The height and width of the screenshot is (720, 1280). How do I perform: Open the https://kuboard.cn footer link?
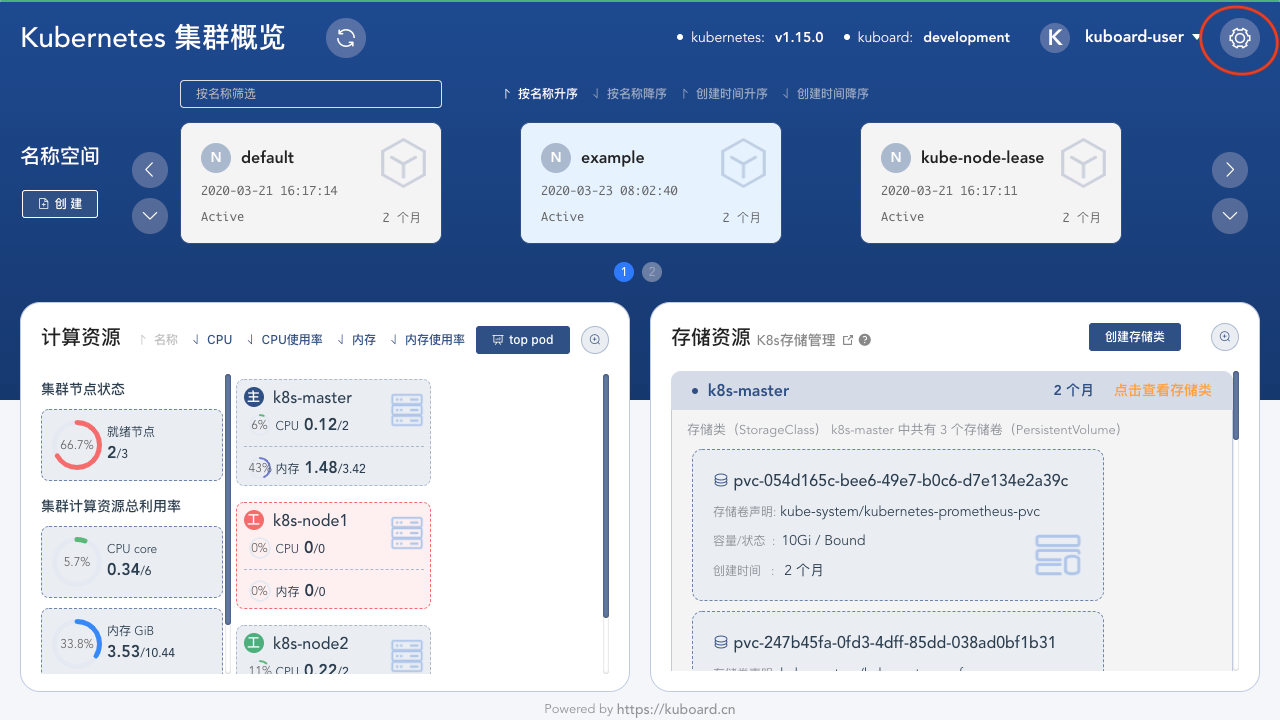coord(676,709)
